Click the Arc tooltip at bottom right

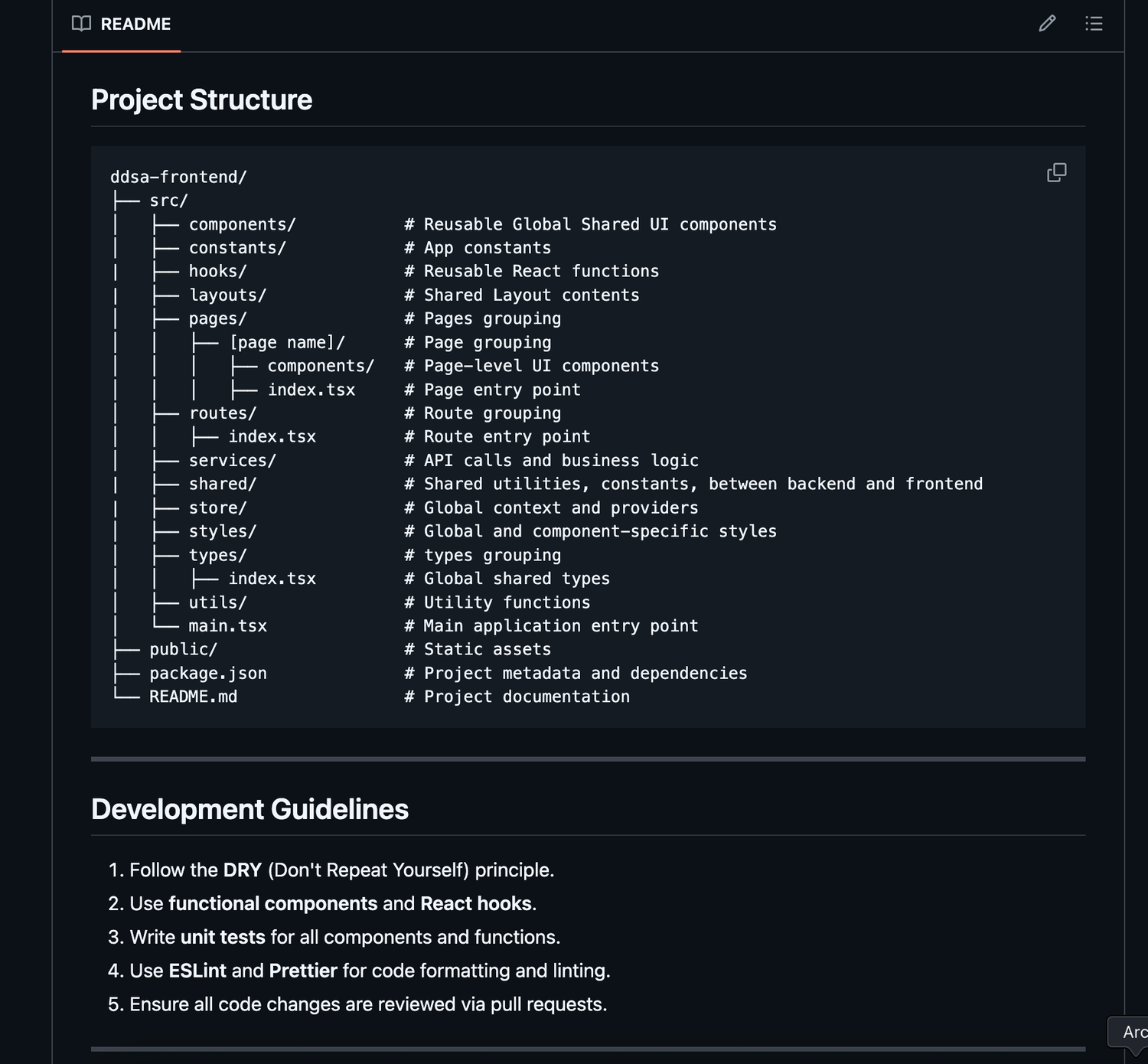click(1133, 1032)
